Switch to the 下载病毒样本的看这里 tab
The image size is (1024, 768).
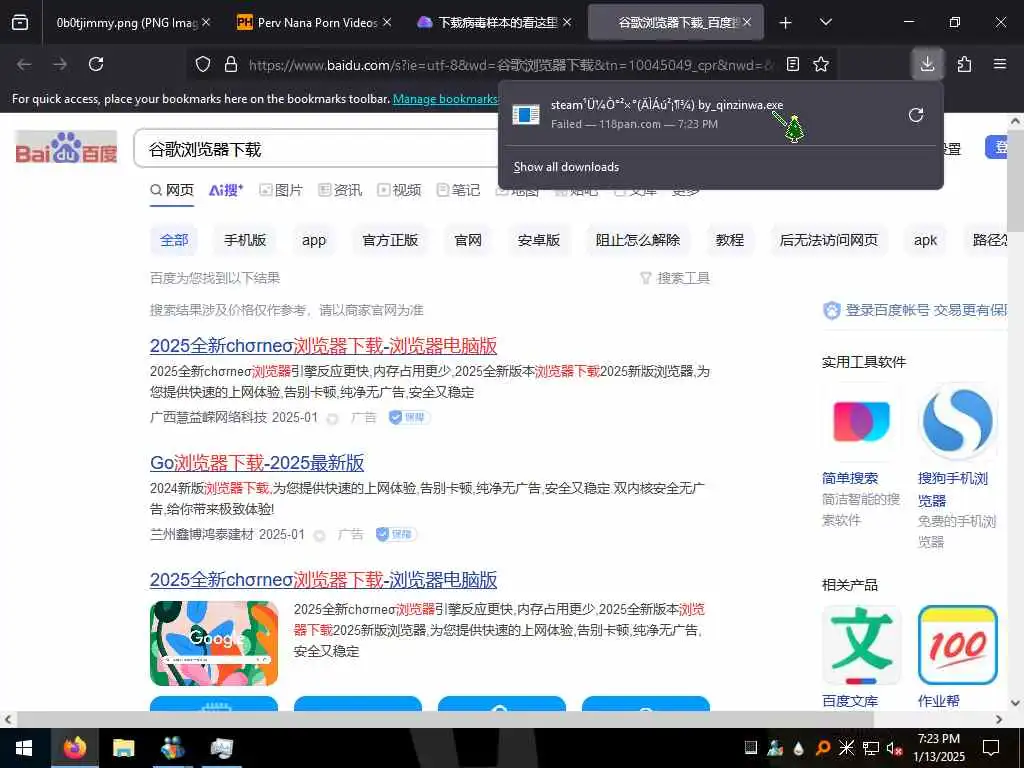coord(494,22)
